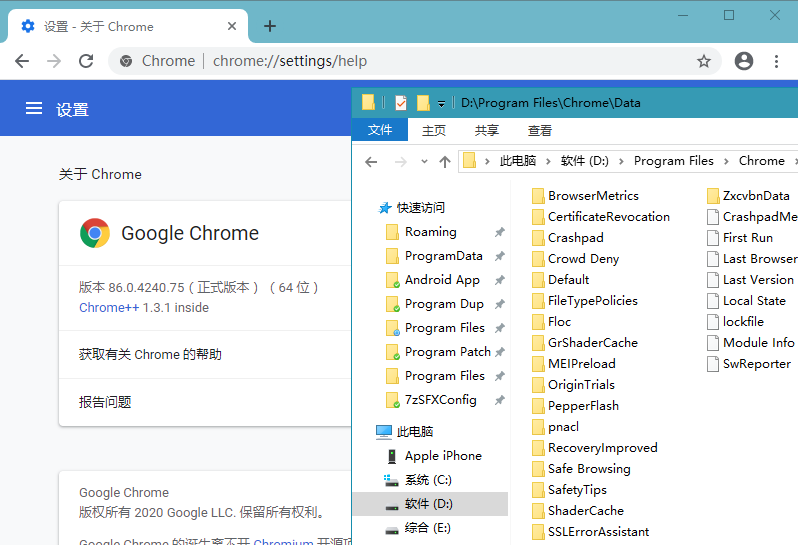Image resolution: width=798 pixels, height=545 pixels.
Task: Select 快速访问 in navigation pane
Action: tap(420, 208)
